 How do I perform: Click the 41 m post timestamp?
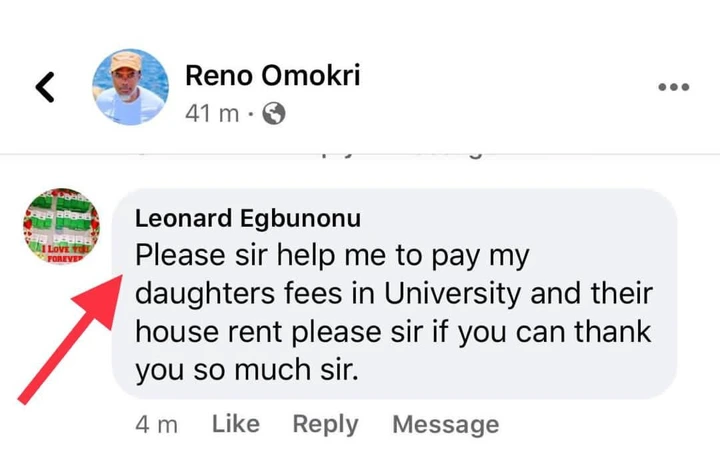point(212,115)
